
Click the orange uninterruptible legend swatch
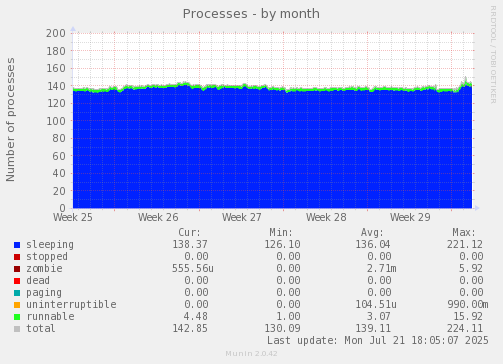tap(17, 305)
